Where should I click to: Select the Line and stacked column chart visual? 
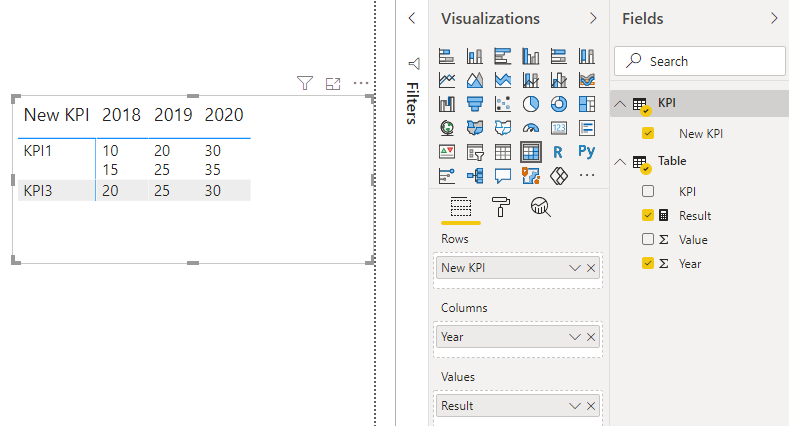pos(530,80)
